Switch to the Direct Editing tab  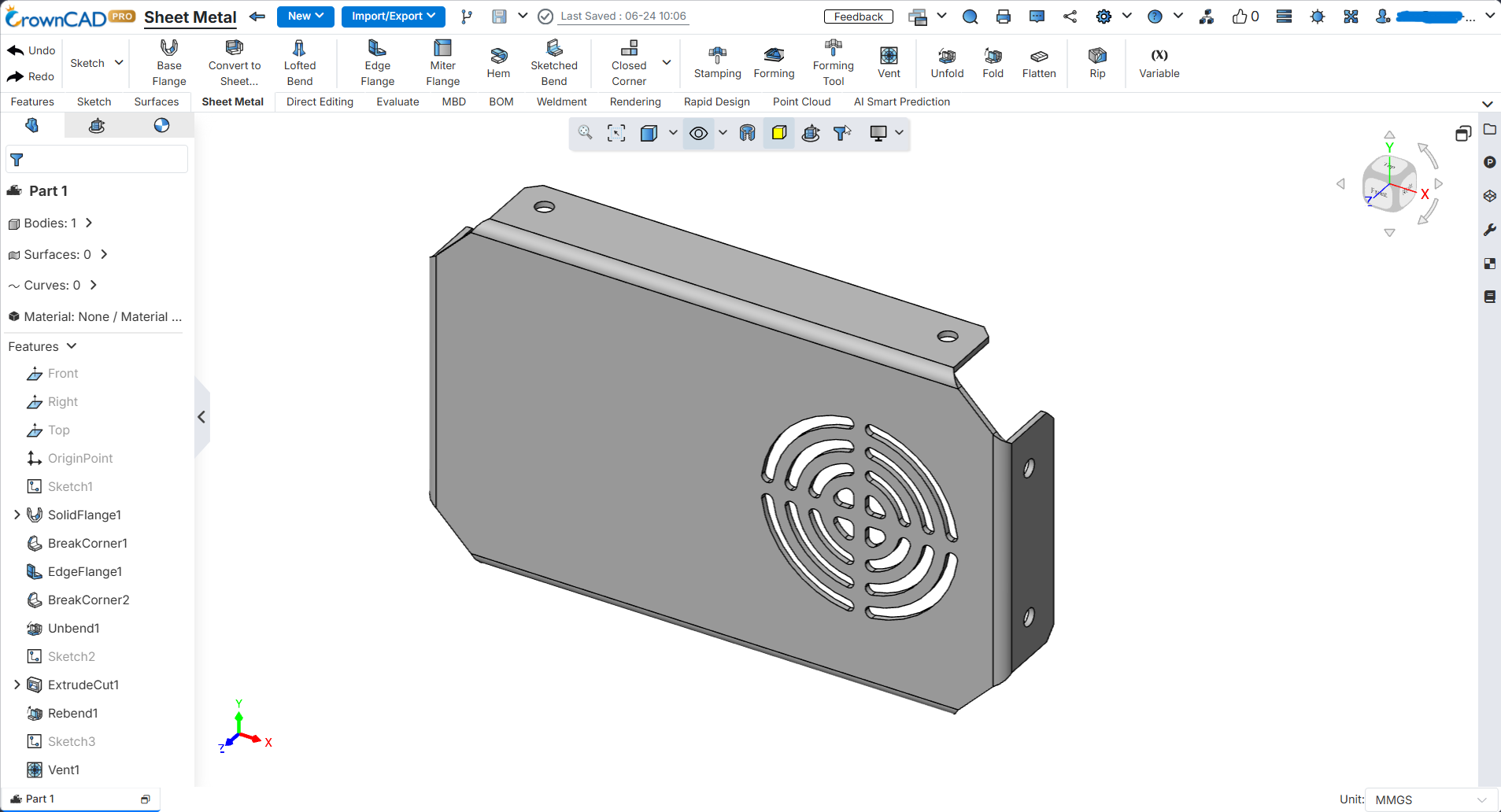[x=320, y=101]
